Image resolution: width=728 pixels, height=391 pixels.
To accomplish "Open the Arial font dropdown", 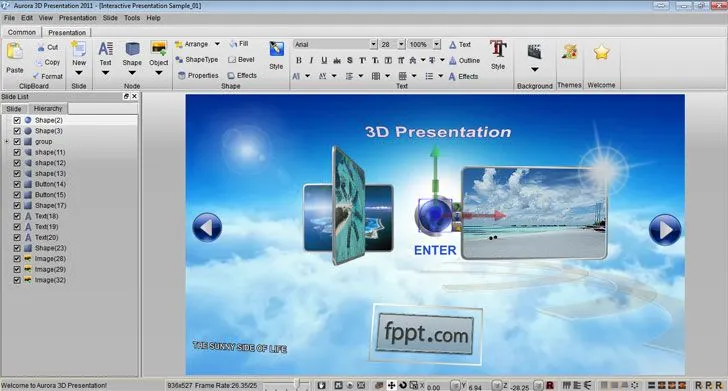I will point(373,44).
